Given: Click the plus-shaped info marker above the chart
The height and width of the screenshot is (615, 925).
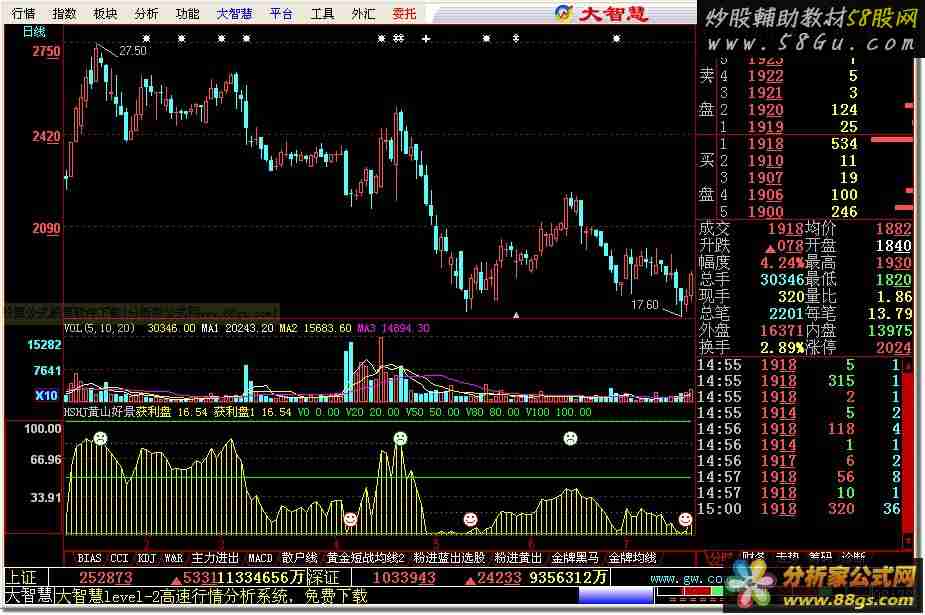Looking at the screenshot, I should click(x=426, y=39).
